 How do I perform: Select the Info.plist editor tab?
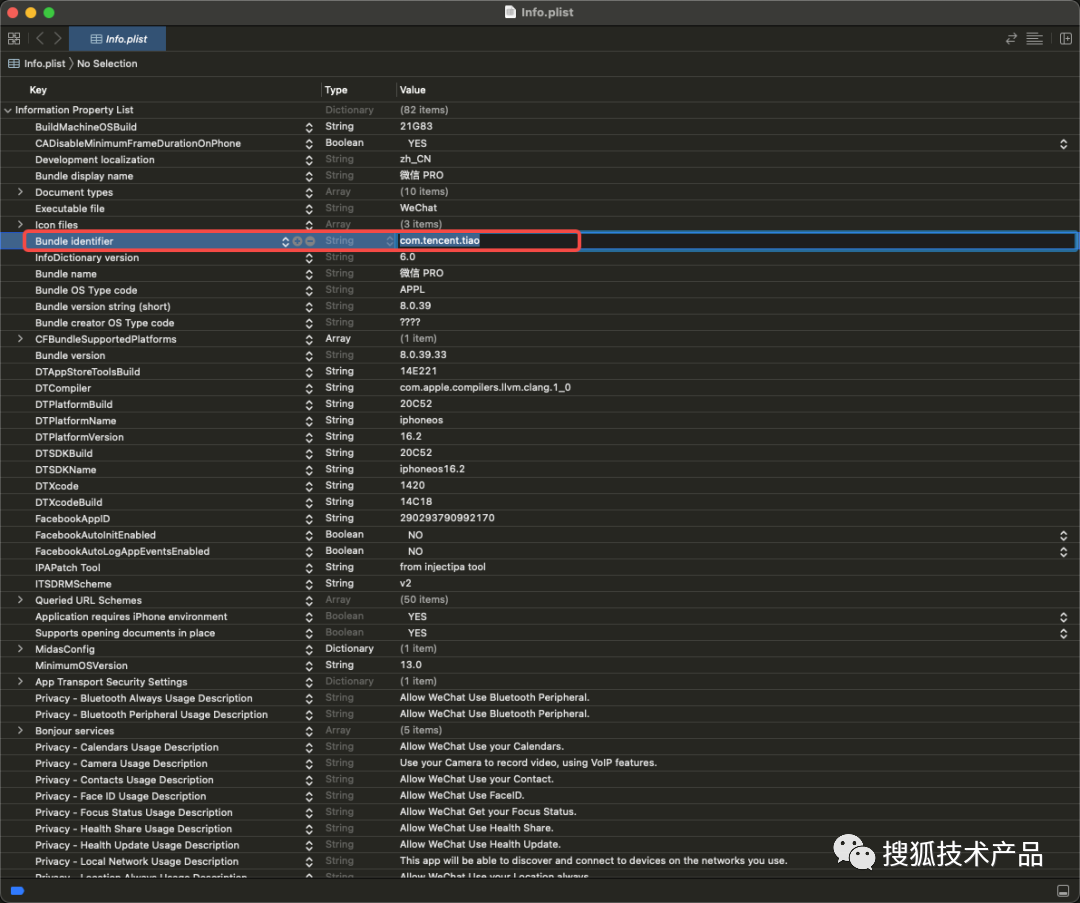(x=118, y=39)
